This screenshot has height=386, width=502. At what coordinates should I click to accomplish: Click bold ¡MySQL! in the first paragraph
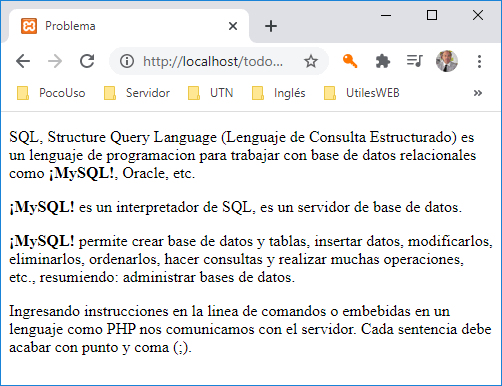pos(81,173)
